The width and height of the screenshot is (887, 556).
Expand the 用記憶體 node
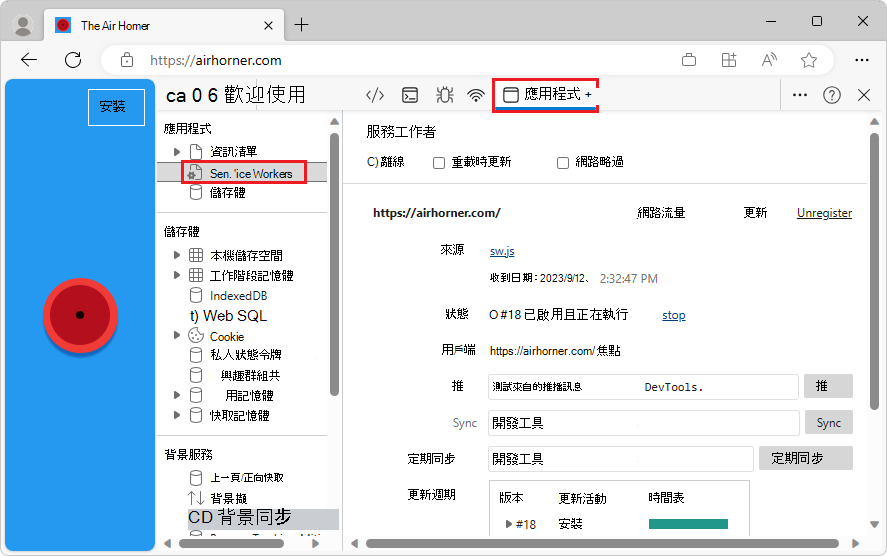(x=176, y=395)
